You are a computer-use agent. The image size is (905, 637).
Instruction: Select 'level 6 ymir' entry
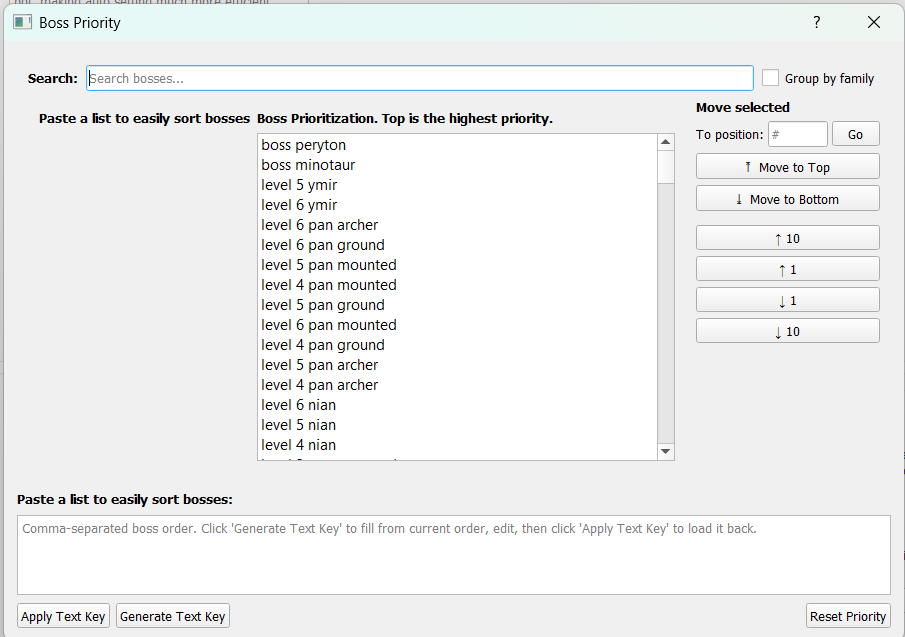pos(458,205)
